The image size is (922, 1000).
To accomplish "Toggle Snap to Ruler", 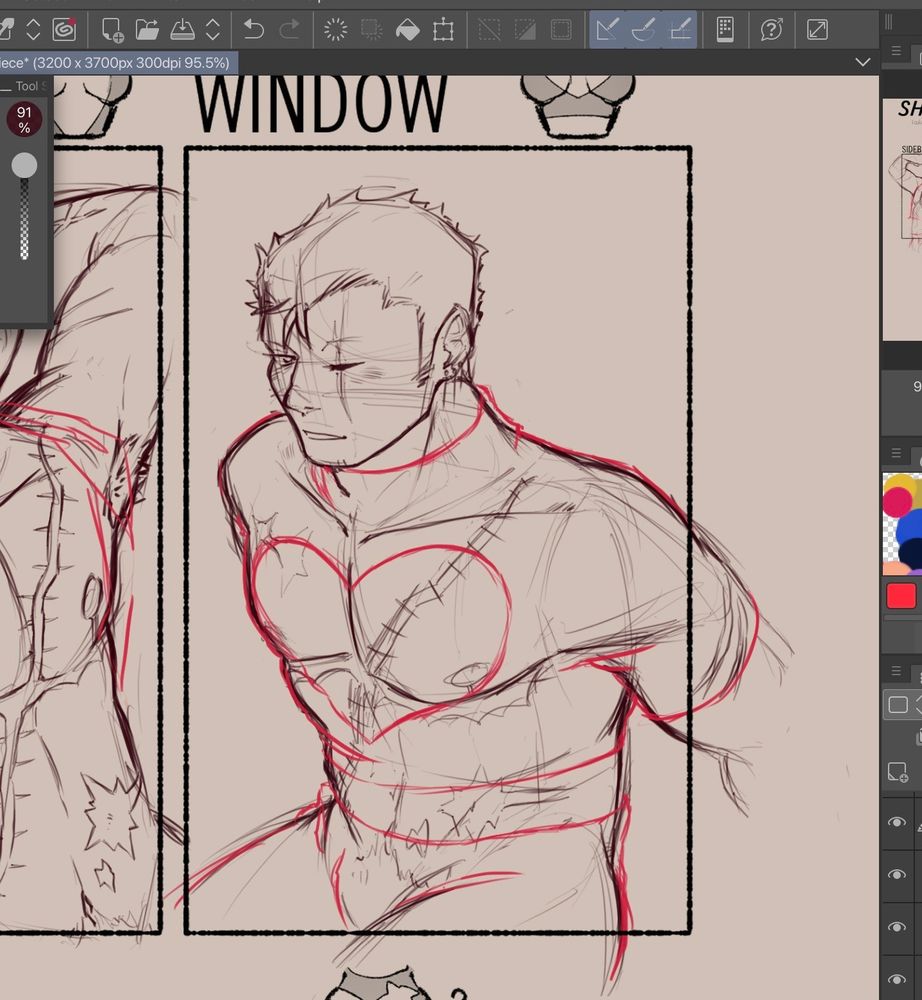I will 607,29.
